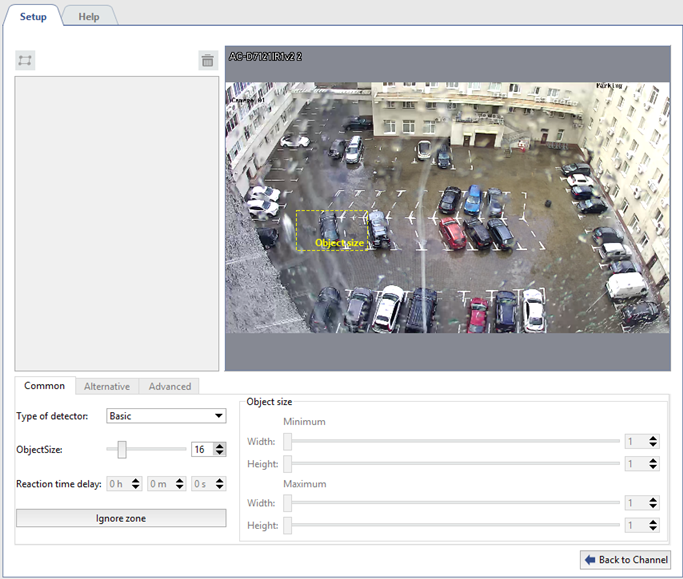Click the Minimum Height value stepper

pyautogui.click(x=653, y=464)
